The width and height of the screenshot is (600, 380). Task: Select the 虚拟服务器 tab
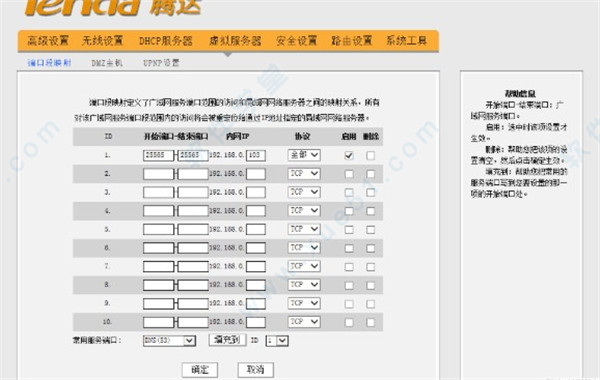coord(235,41)
